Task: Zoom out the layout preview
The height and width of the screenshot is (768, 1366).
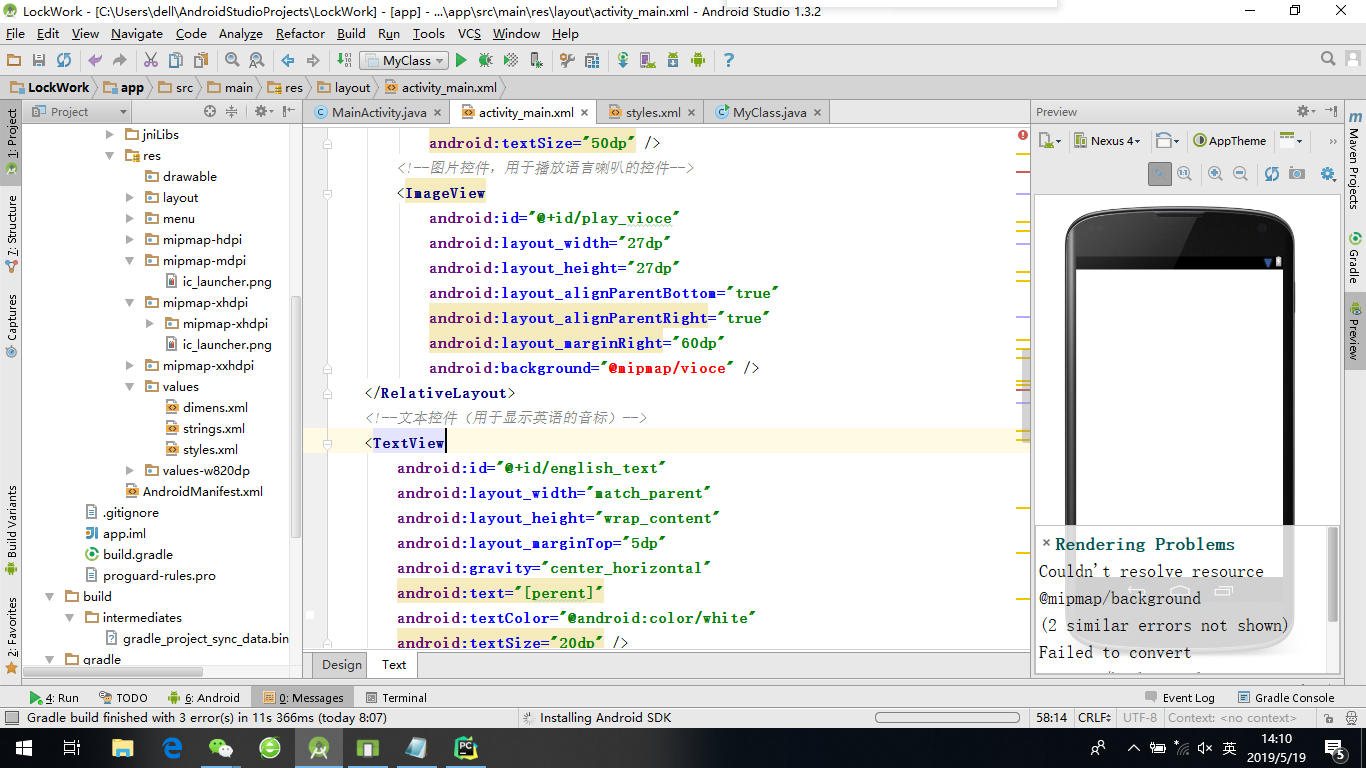Action: 1240,173
